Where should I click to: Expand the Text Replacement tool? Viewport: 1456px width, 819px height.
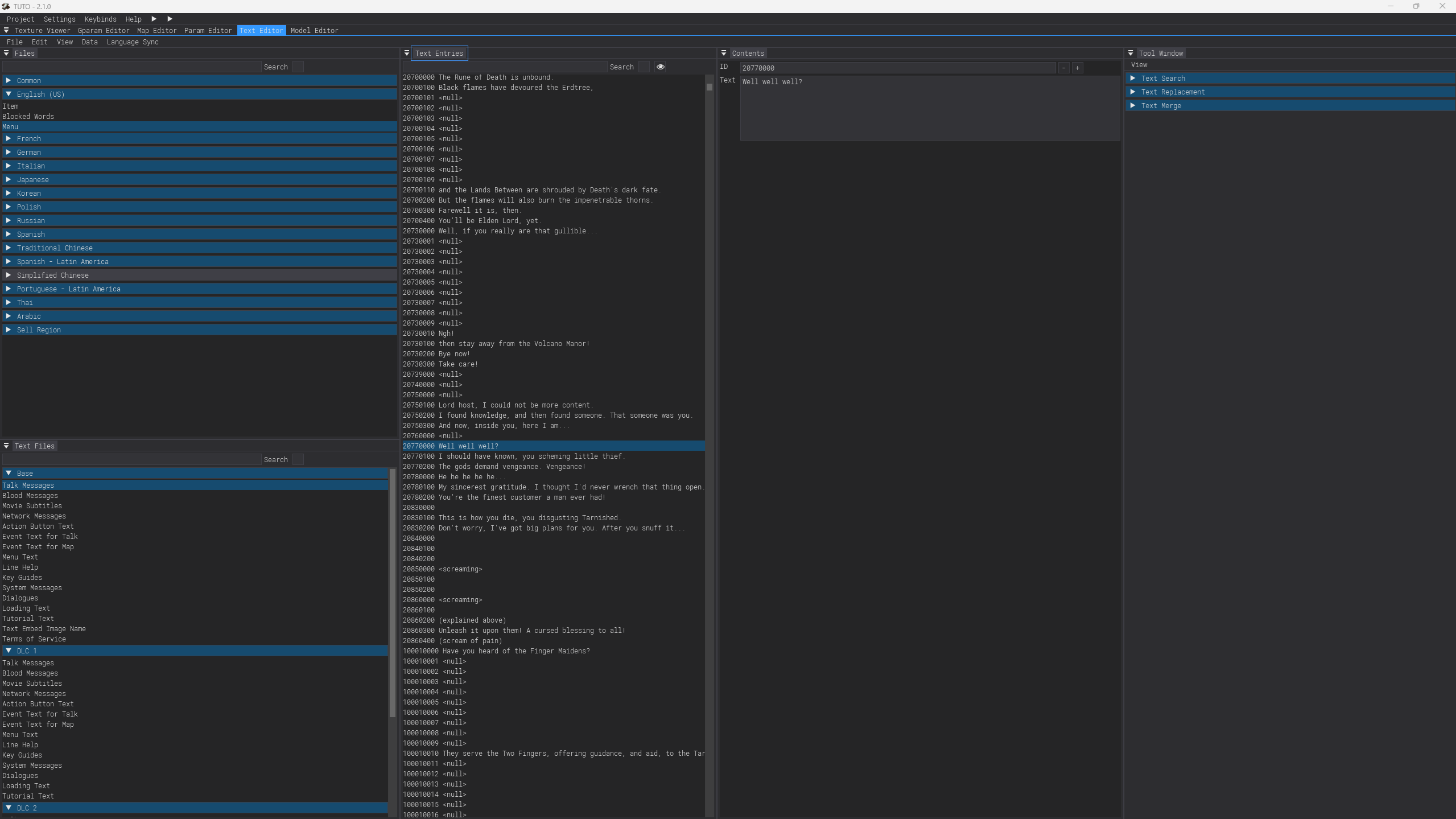coord(1290,92)
